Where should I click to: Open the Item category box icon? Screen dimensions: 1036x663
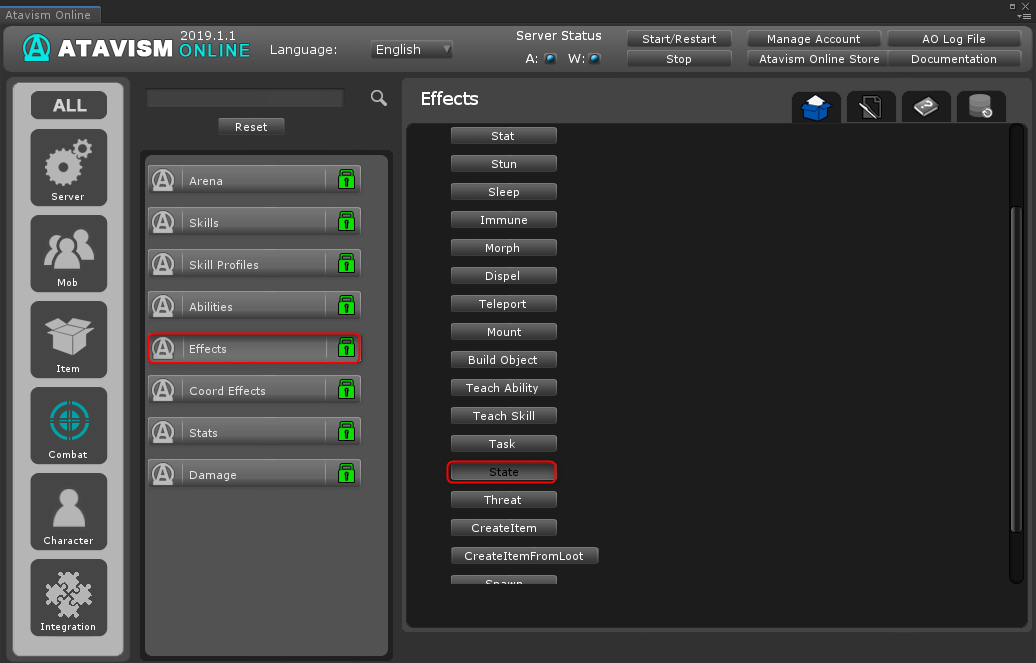[x=68, y=338]
